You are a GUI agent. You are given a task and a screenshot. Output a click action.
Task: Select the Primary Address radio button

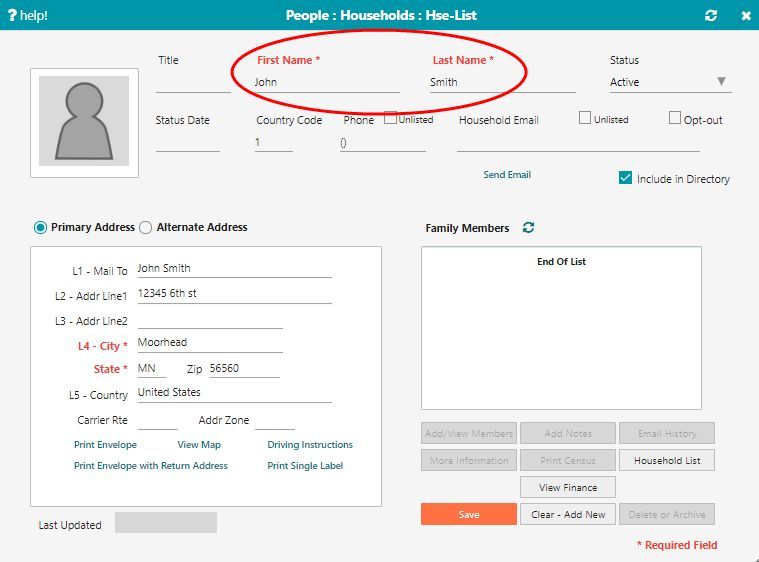pos(40,228)
